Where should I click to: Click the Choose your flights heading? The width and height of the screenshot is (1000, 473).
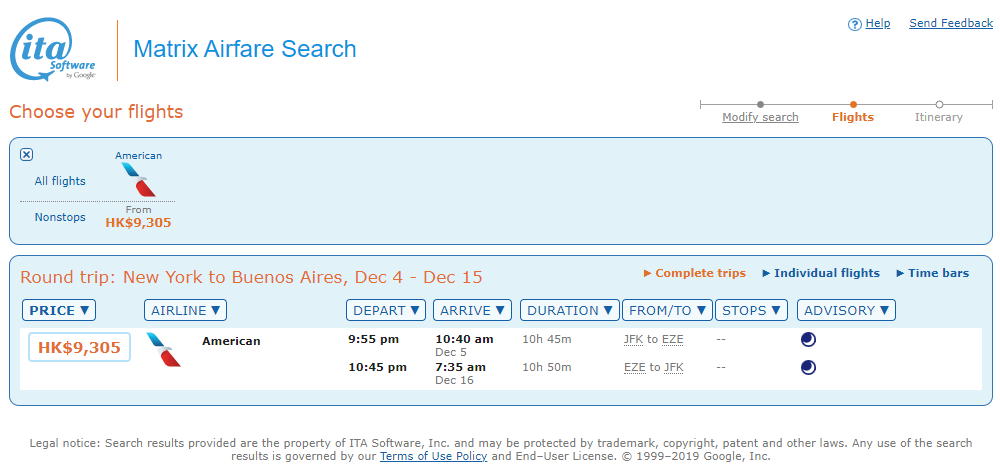pos(96,112)
